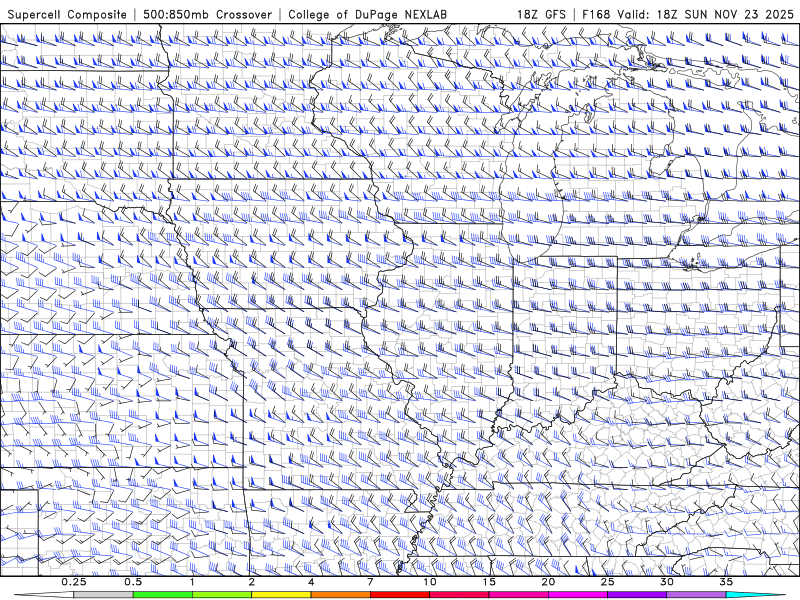Select the hot pink 15 to 20 segment

point(518,595)
